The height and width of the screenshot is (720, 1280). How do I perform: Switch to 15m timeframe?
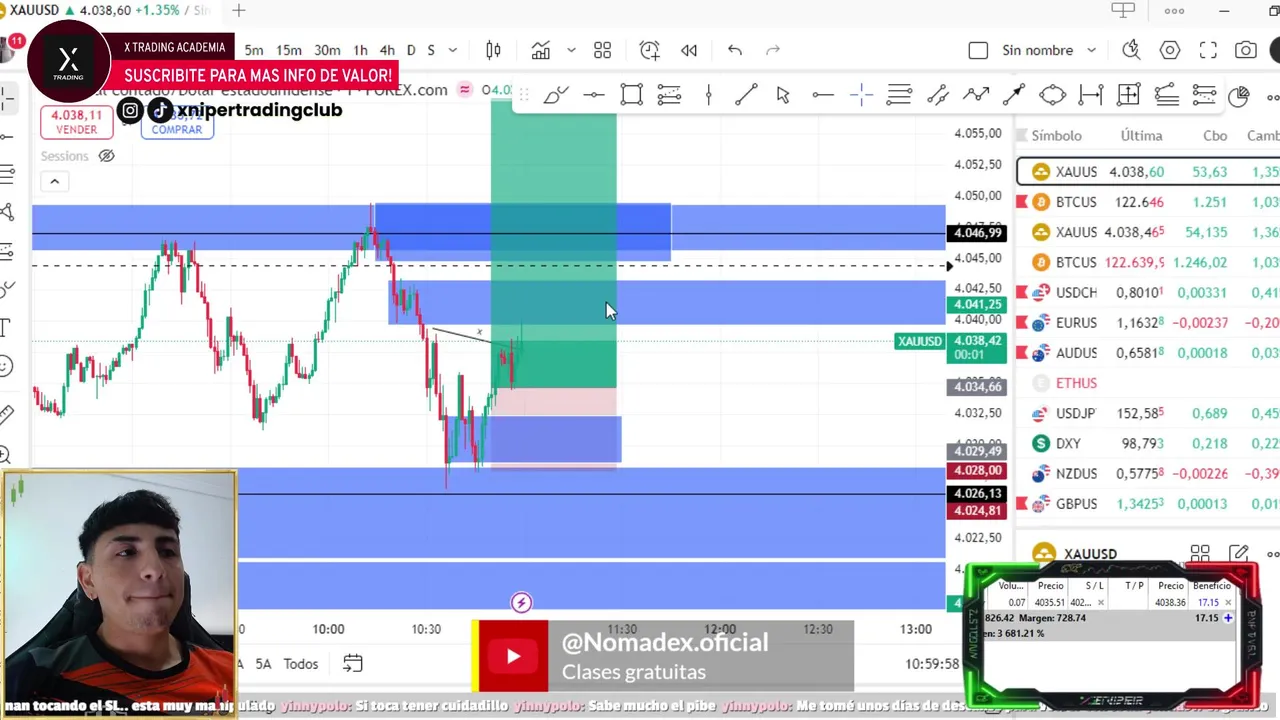click(x=289, y=50)
